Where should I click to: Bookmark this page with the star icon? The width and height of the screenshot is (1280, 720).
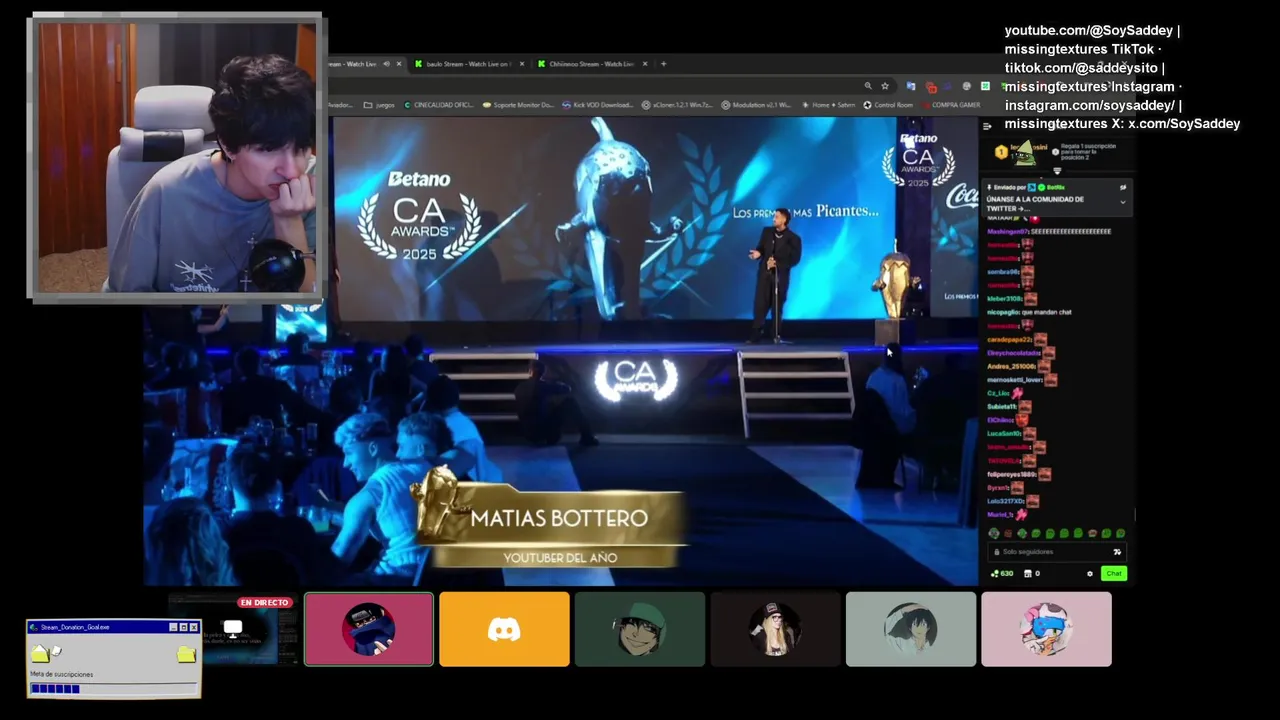tap(885, 86)
